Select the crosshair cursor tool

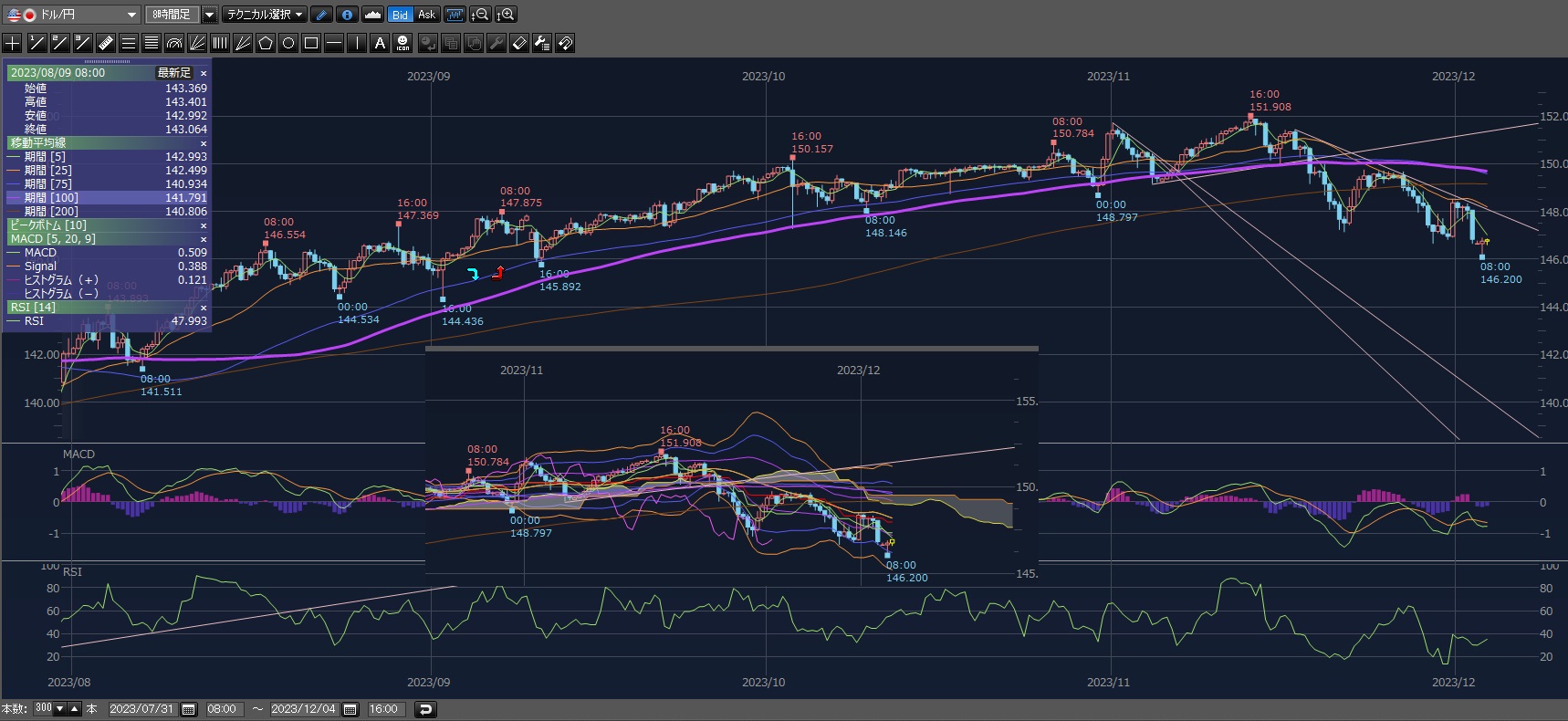click(x=13, y=43)
